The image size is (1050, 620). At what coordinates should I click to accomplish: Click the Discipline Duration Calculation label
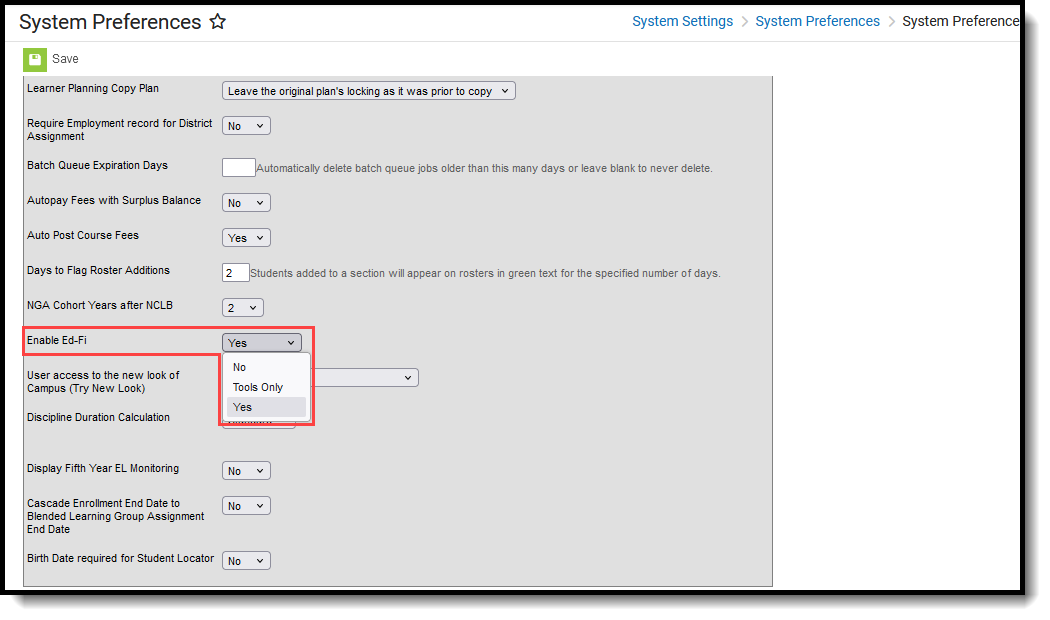click(x=98, y=417)
